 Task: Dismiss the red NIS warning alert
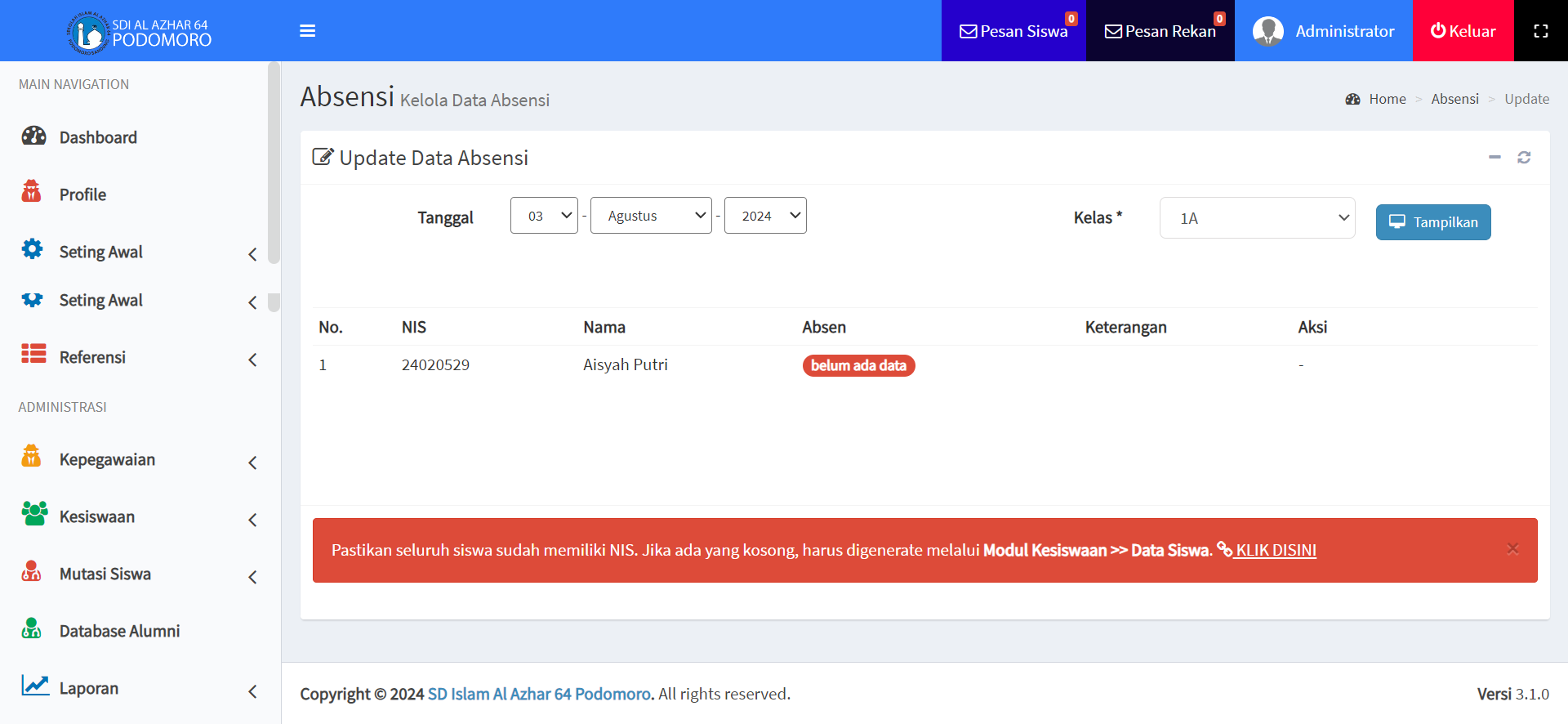pyautogui.click(x=1512, y=548)
